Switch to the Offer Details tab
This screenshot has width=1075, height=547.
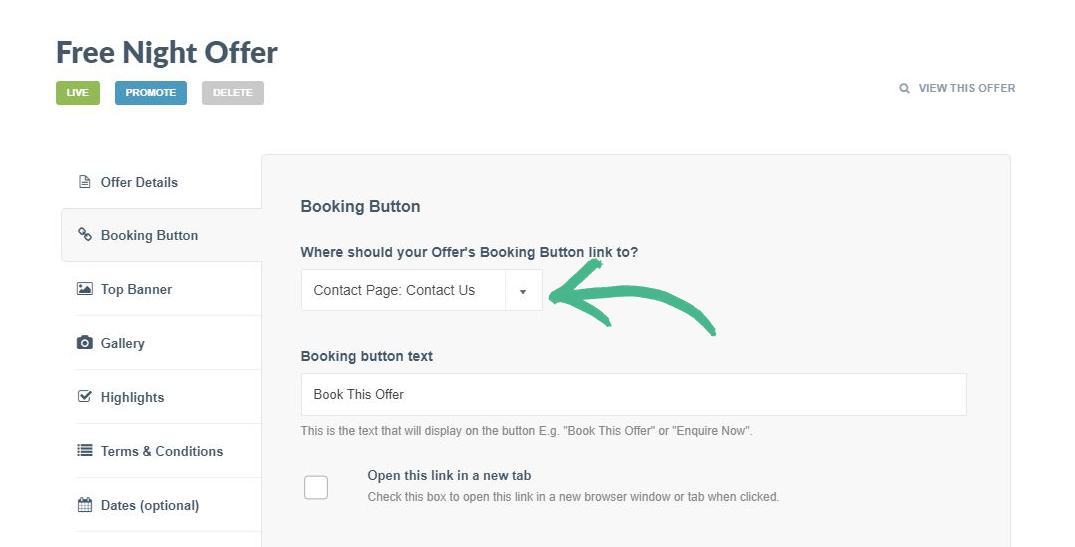tap(139, 182)
